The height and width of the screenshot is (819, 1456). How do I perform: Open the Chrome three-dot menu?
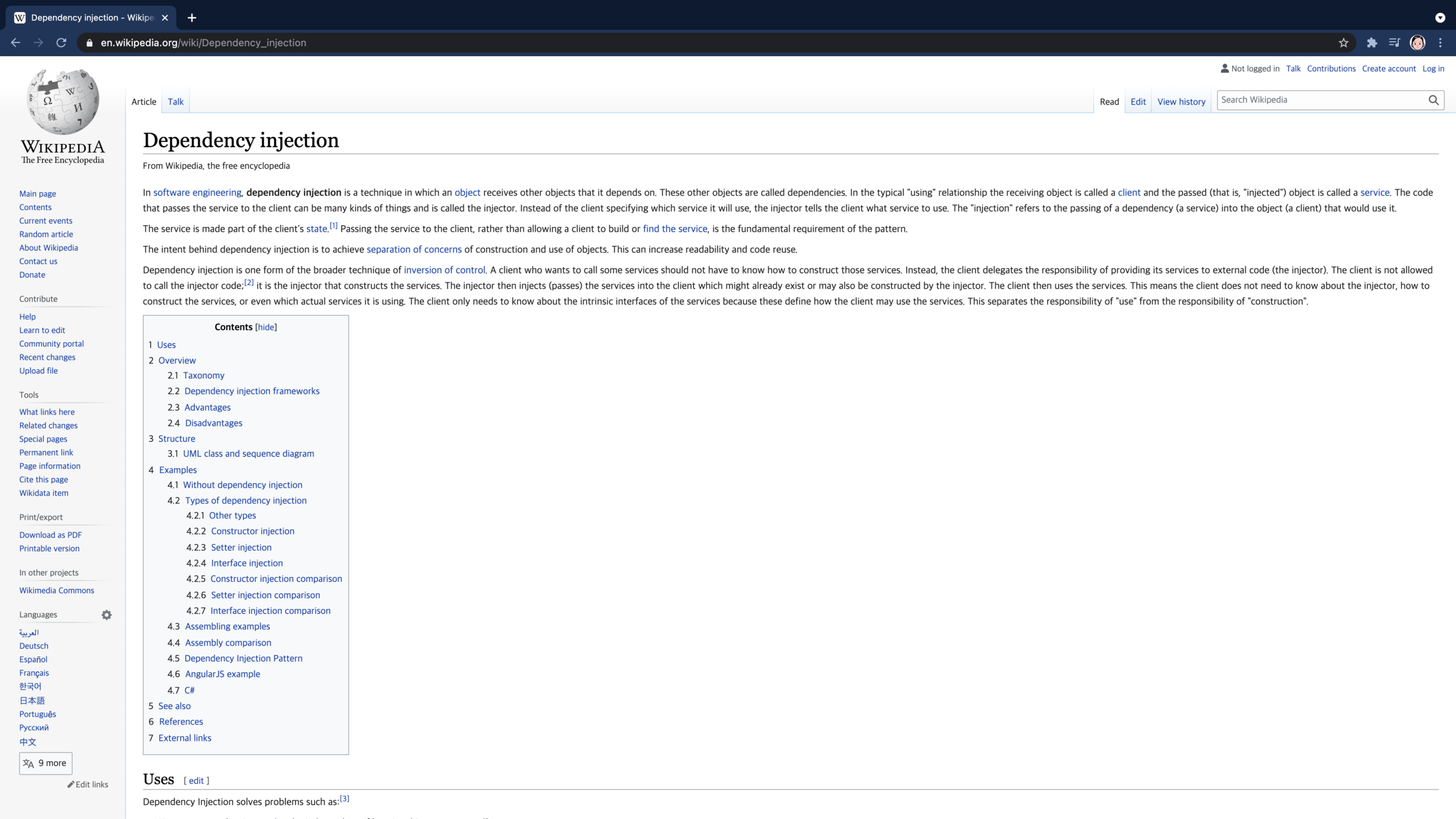coord(1440,42)
